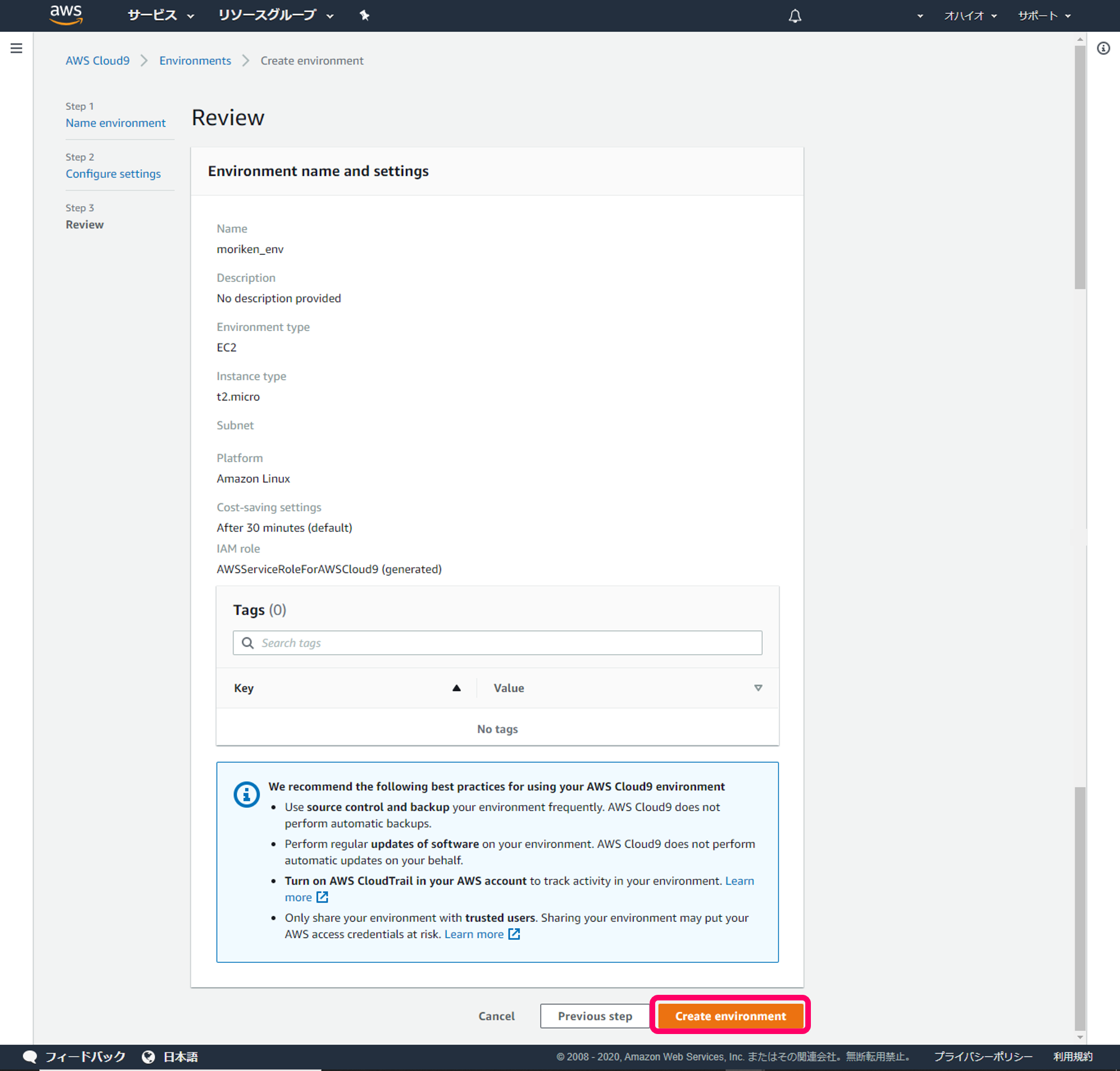The height and width of the screenshot is (1071, 1120).
Task: Open the hamburger side navigation menu
Action: pos(17,49)
